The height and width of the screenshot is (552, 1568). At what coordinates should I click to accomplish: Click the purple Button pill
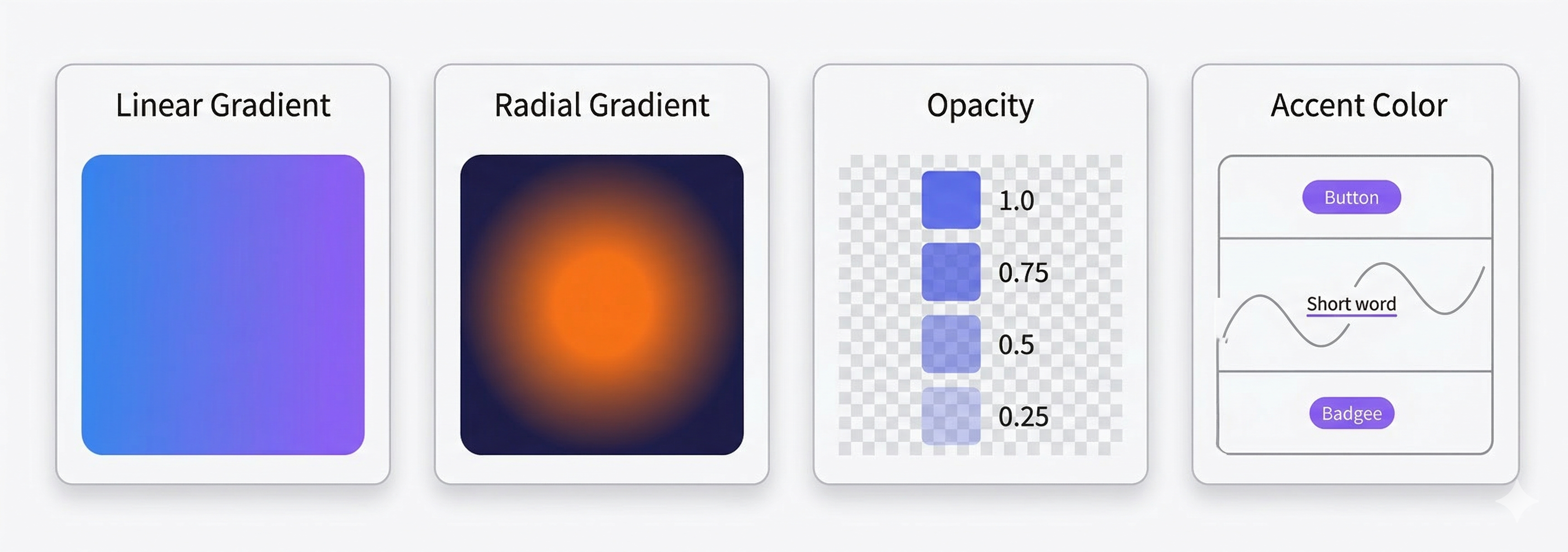pyautogui.click(x=1351, y=197)
